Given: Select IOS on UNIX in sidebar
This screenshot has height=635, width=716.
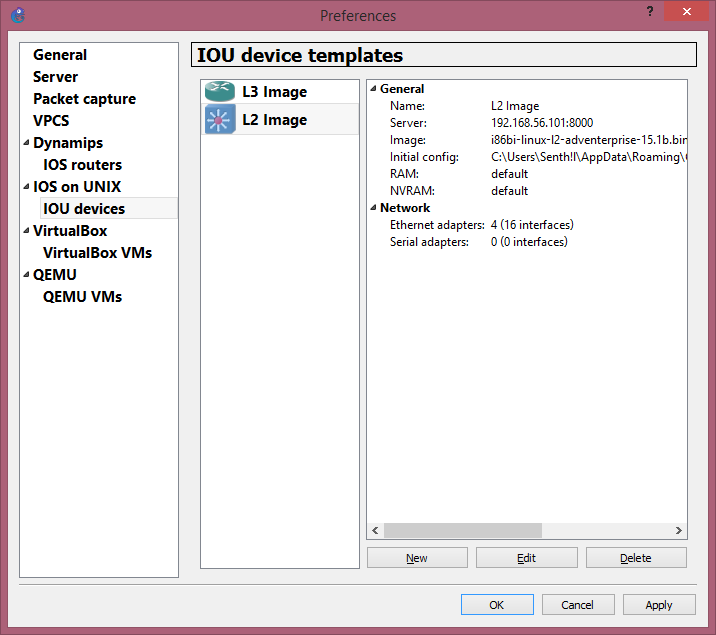Looking at the screenshot, I should (x=77, y=186).
